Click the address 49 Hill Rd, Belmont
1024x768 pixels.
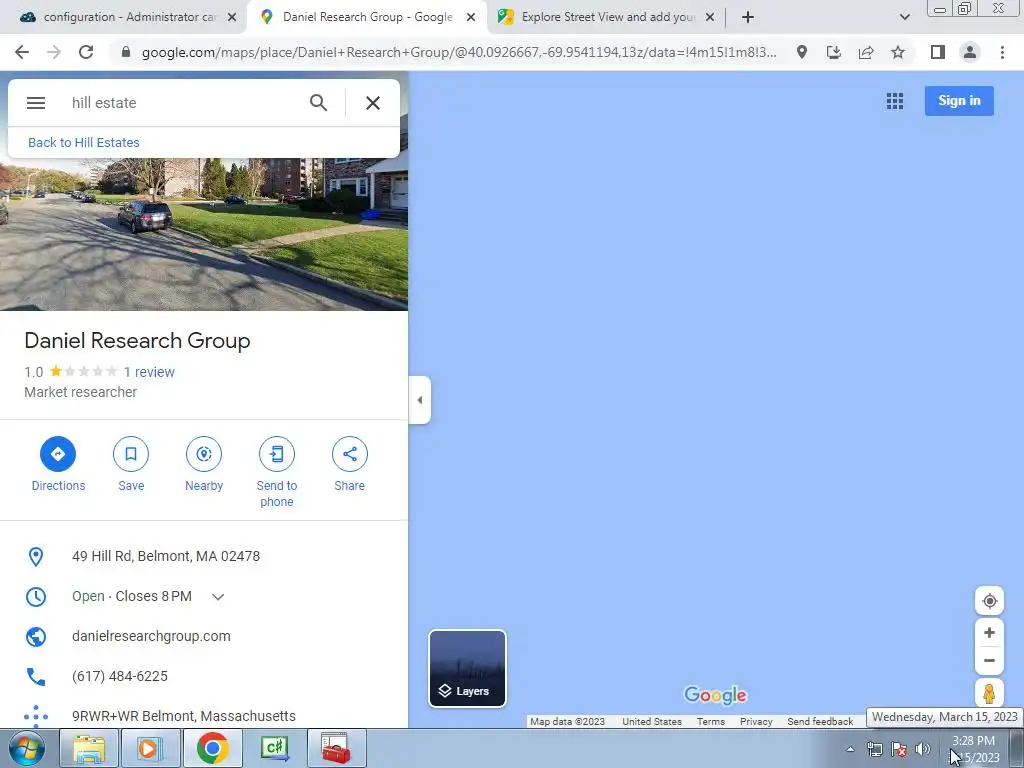coord(166,556)
